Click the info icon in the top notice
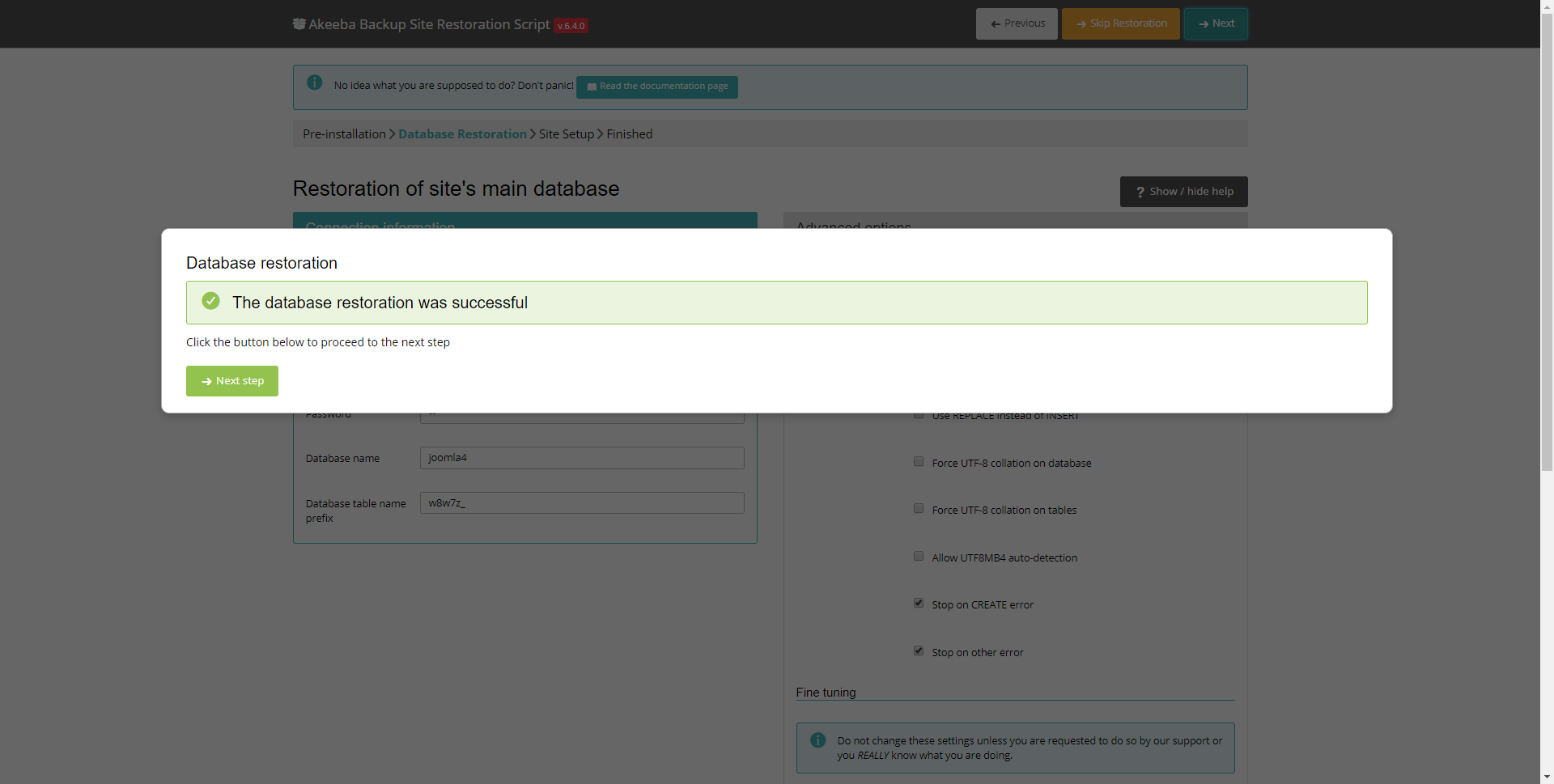Screen dimensions: 1554x784 pos(315,83)
